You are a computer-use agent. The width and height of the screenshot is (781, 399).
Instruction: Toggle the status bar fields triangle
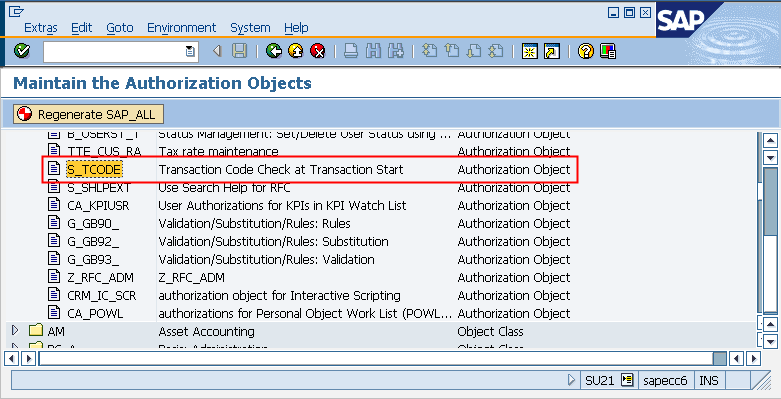tap(571, 381)
